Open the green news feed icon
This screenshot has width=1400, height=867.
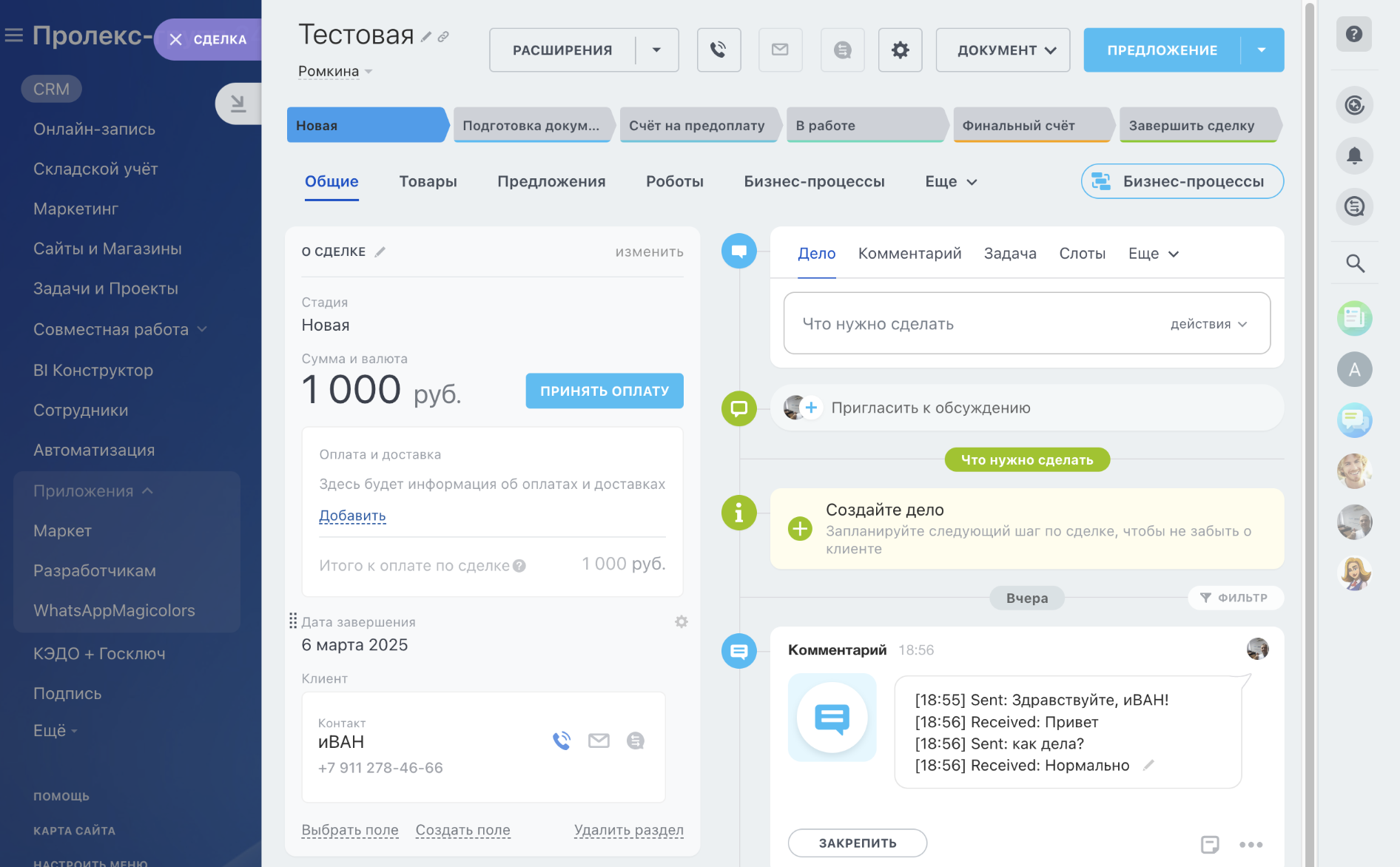pos(1354,318)
